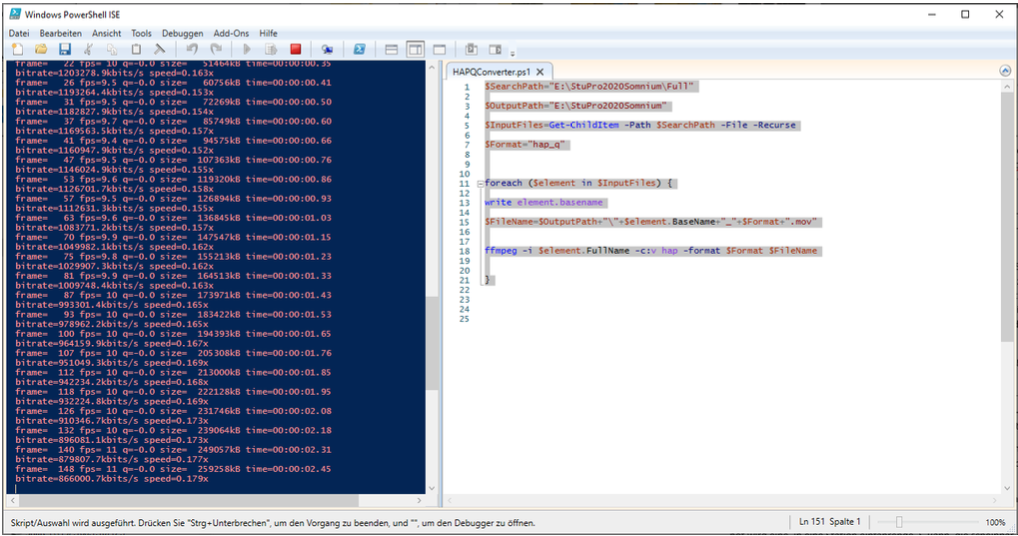Open the Bearbeiten menu
This screenshot has height=536, width=1018.
(x=60, y=33)
